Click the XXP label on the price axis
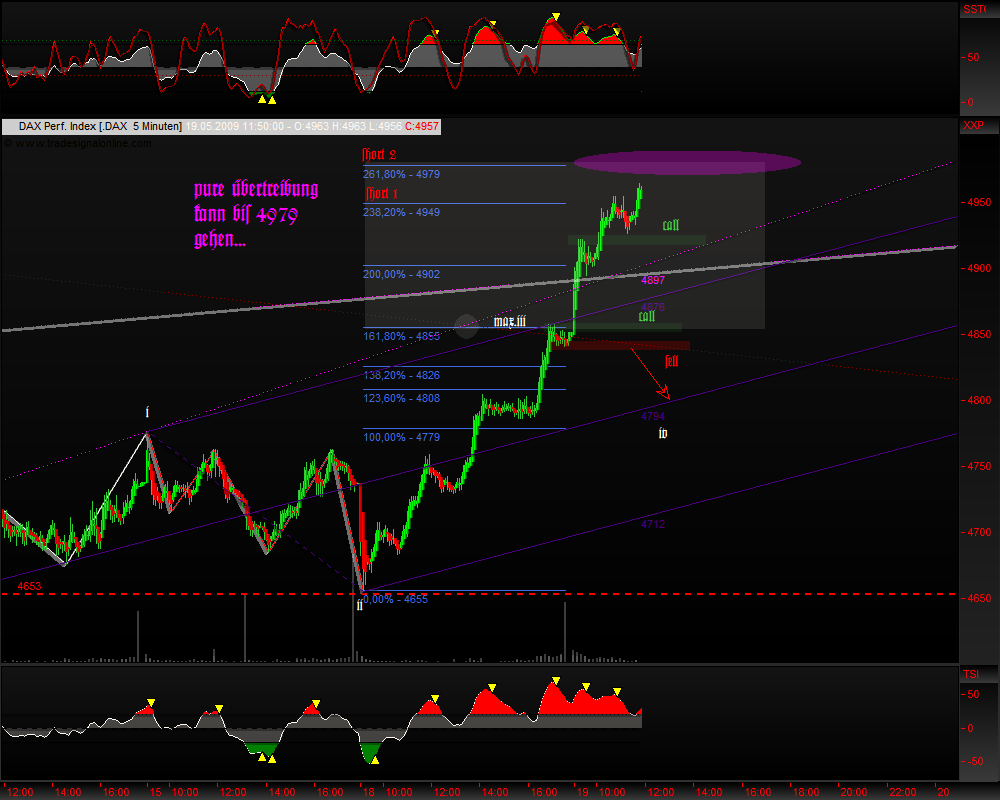This screenshot has width=1000, height=800. click(973, 126)
